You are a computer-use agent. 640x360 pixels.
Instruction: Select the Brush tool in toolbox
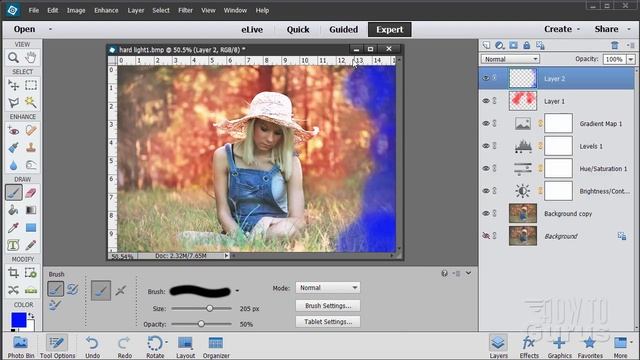[x=13, y=193]
